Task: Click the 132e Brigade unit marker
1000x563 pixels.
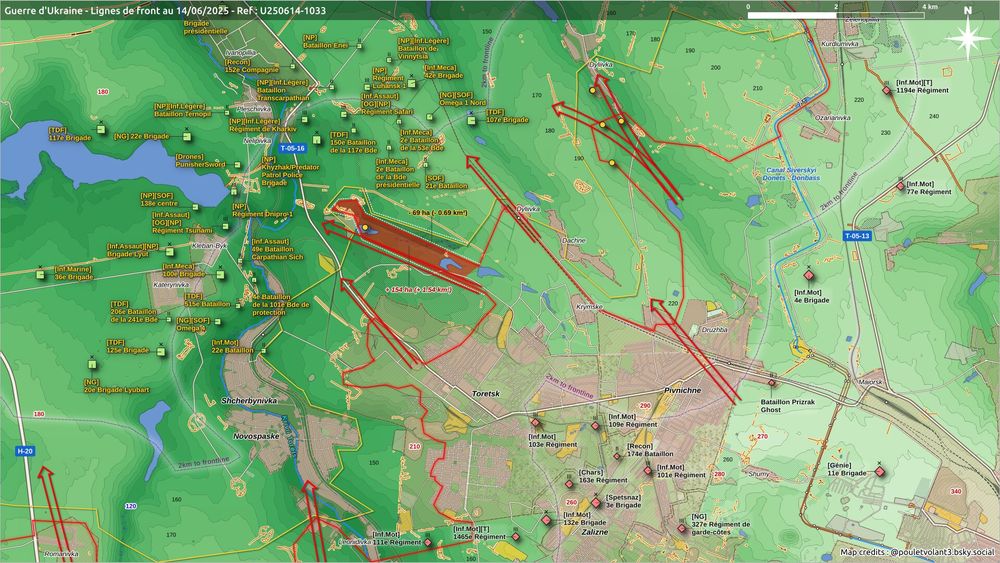Action: point(546,520)
